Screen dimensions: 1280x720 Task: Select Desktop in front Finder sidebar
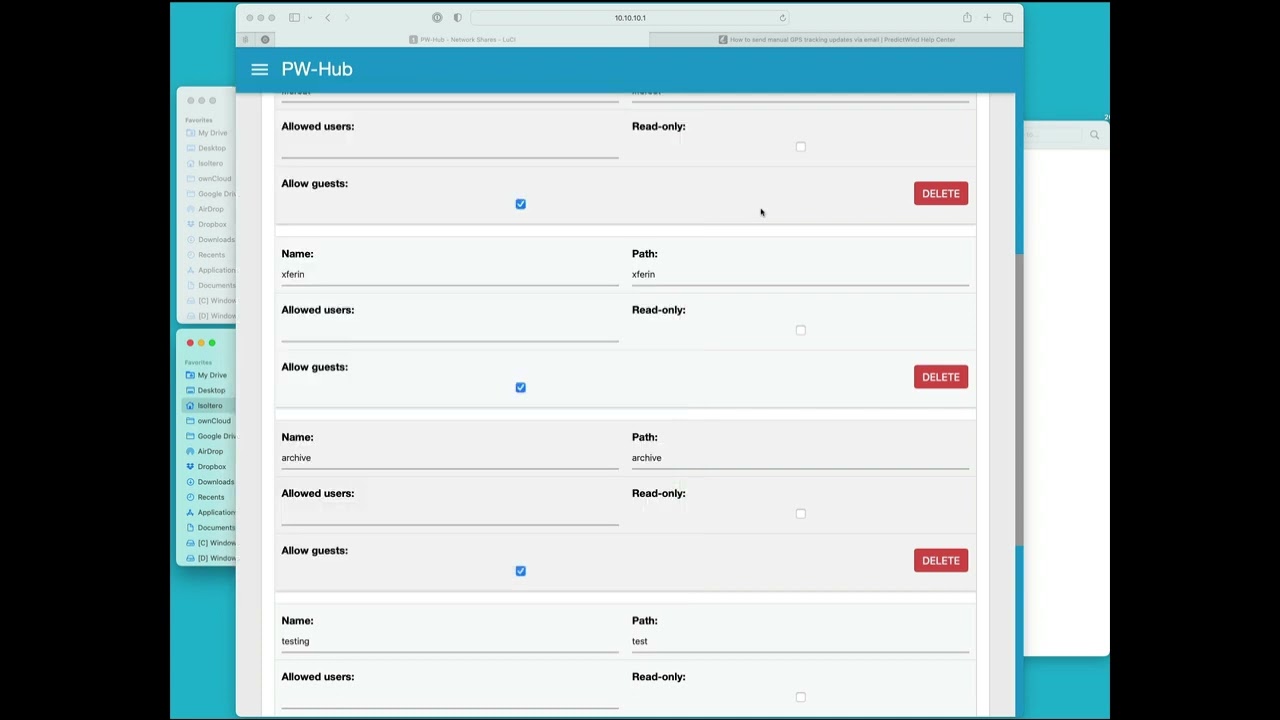pyautogui.click(x=210, y=390)
